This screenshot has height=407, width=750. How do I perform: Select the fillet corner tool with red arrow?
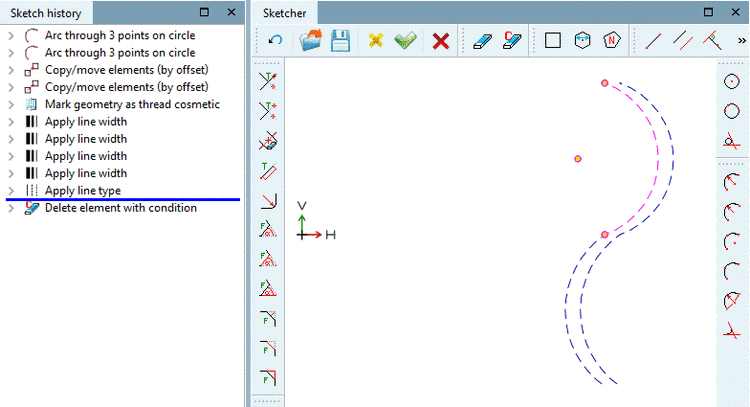[268, 200]
